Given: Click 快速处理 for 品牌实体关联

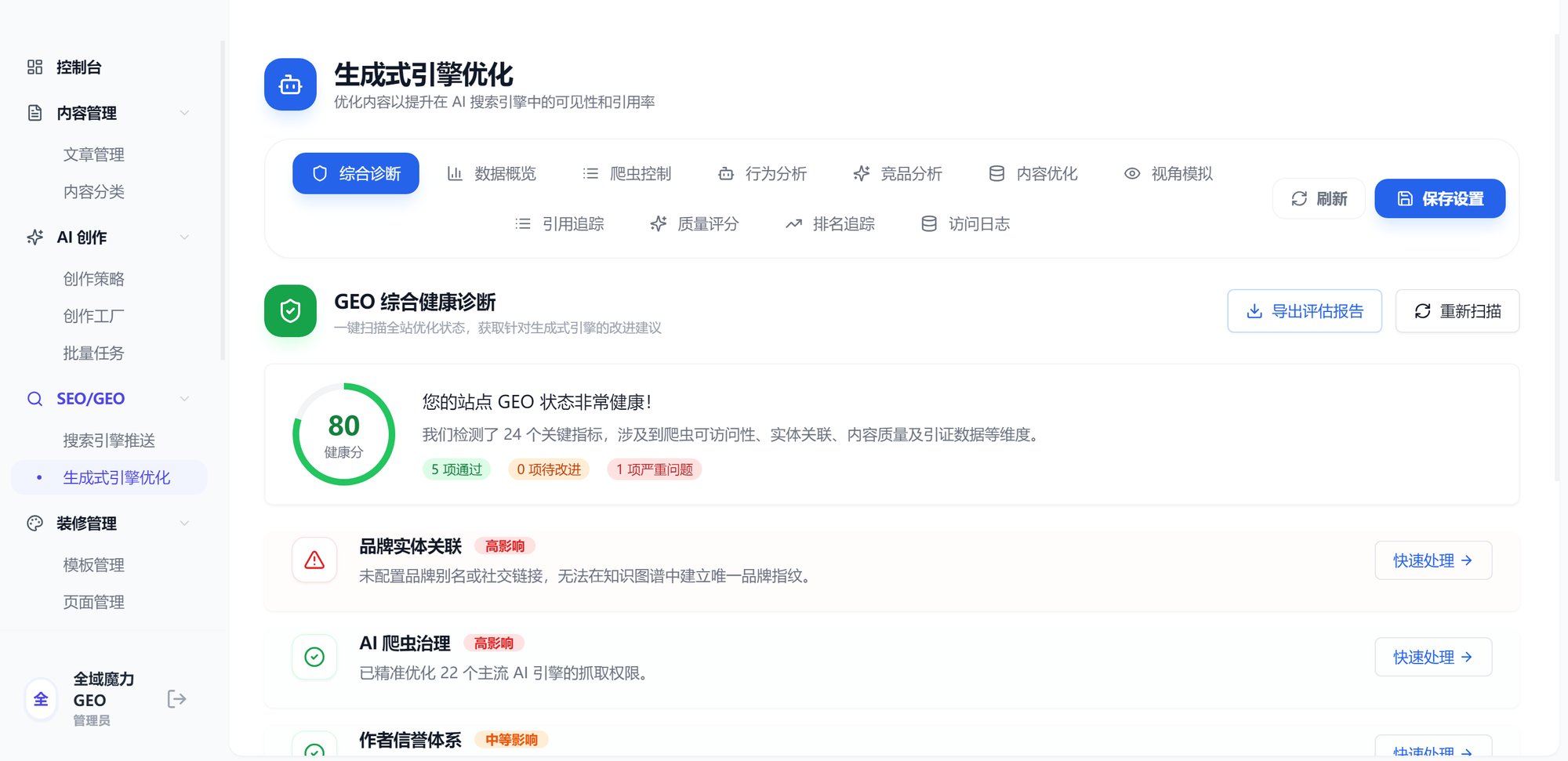Looking at the screenshot, I should click(x=1432, y=560).
